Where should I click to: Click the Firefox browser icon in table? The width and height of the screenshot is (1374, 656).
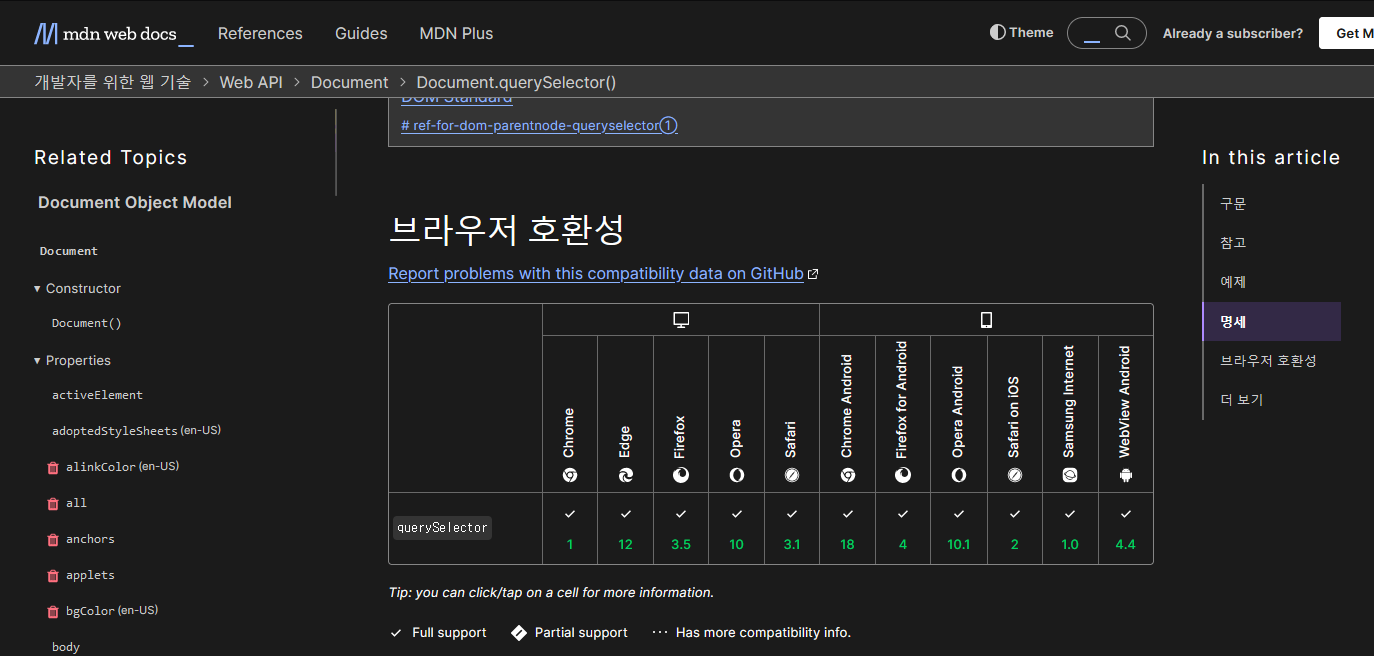(x=680, y=475)
